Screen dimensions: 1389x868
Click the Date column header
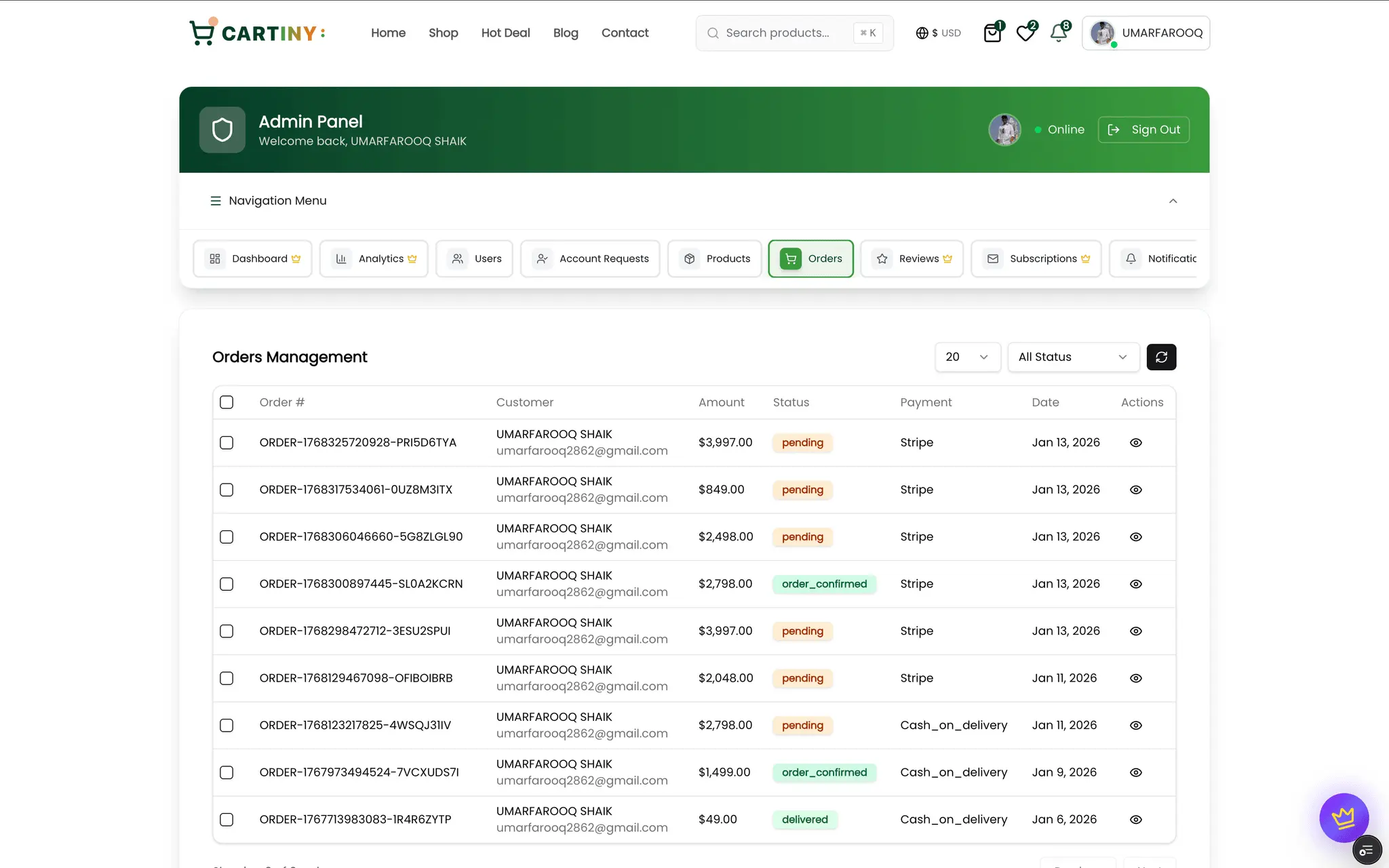(1045, 402)
